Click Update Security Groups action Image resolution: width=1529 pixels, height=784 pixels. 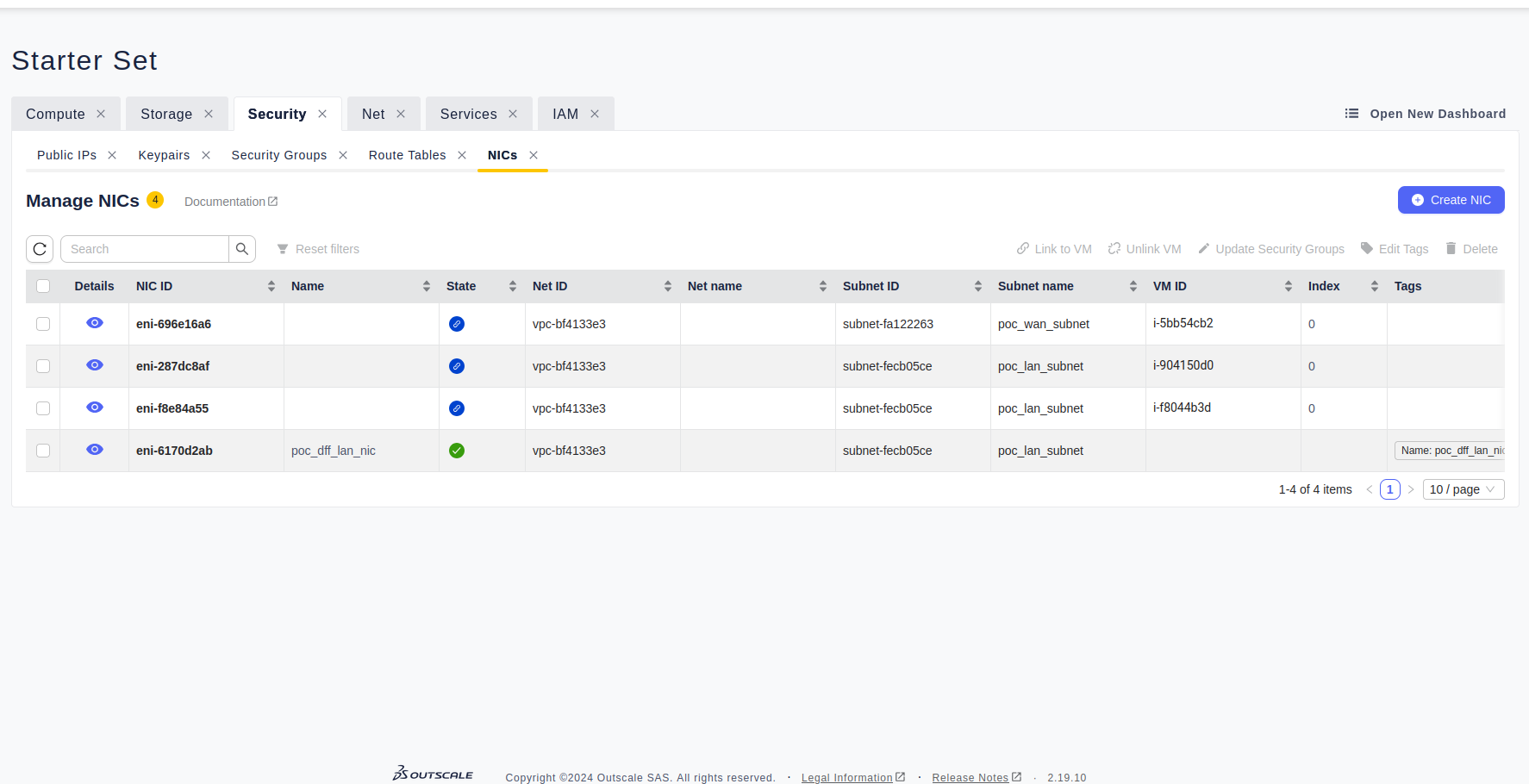click(1271, 249)
